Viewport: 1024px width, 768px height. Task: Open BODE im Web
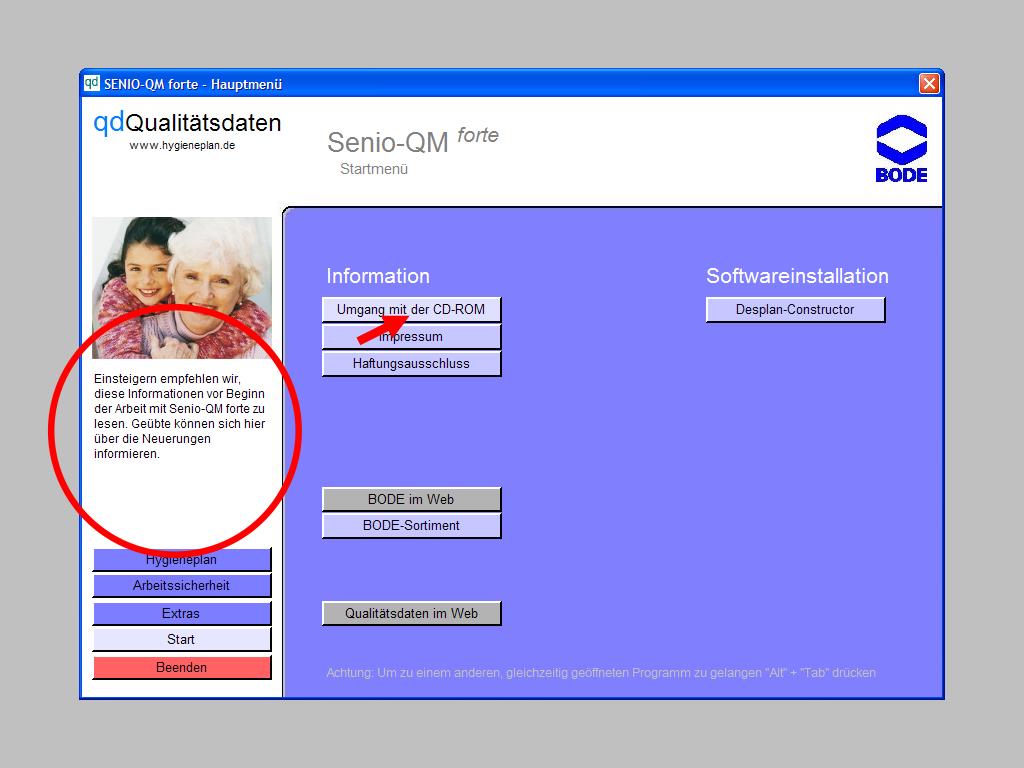click(x=411, y=500)
